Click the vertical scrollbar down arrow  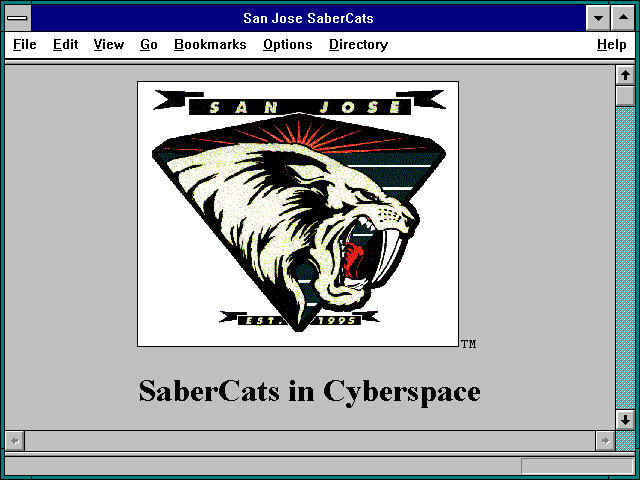pyautogui.click(x=625, y=420)
